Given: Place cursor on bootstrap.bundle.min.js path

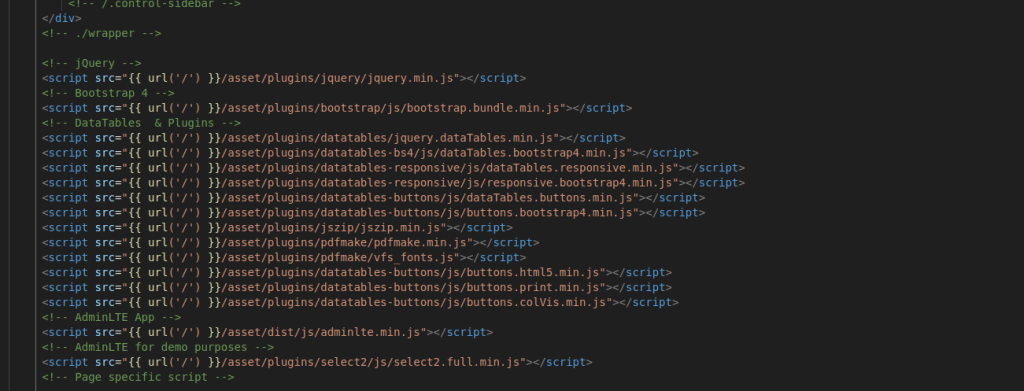Looking at the screenshot, I should (x=393, y=108).
